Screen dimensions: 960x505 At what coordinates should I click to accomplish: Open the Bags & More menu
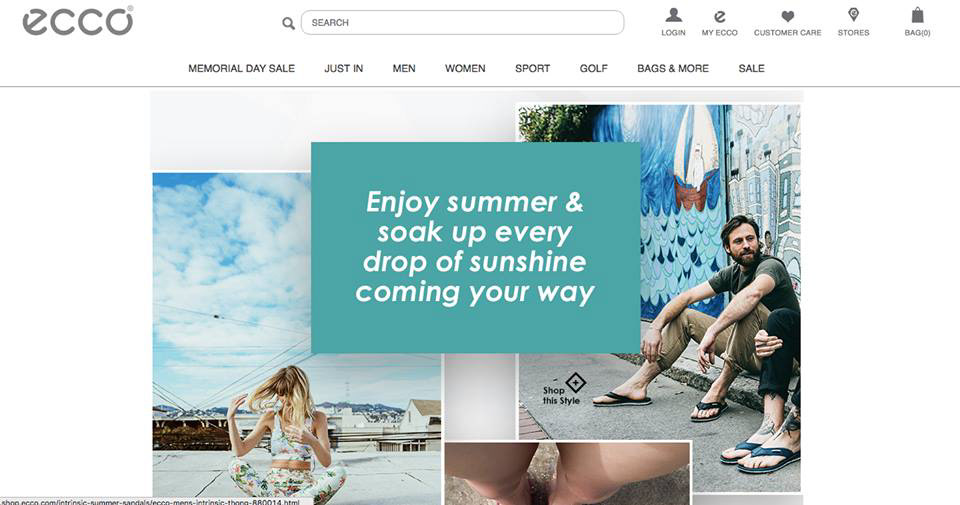673,69
